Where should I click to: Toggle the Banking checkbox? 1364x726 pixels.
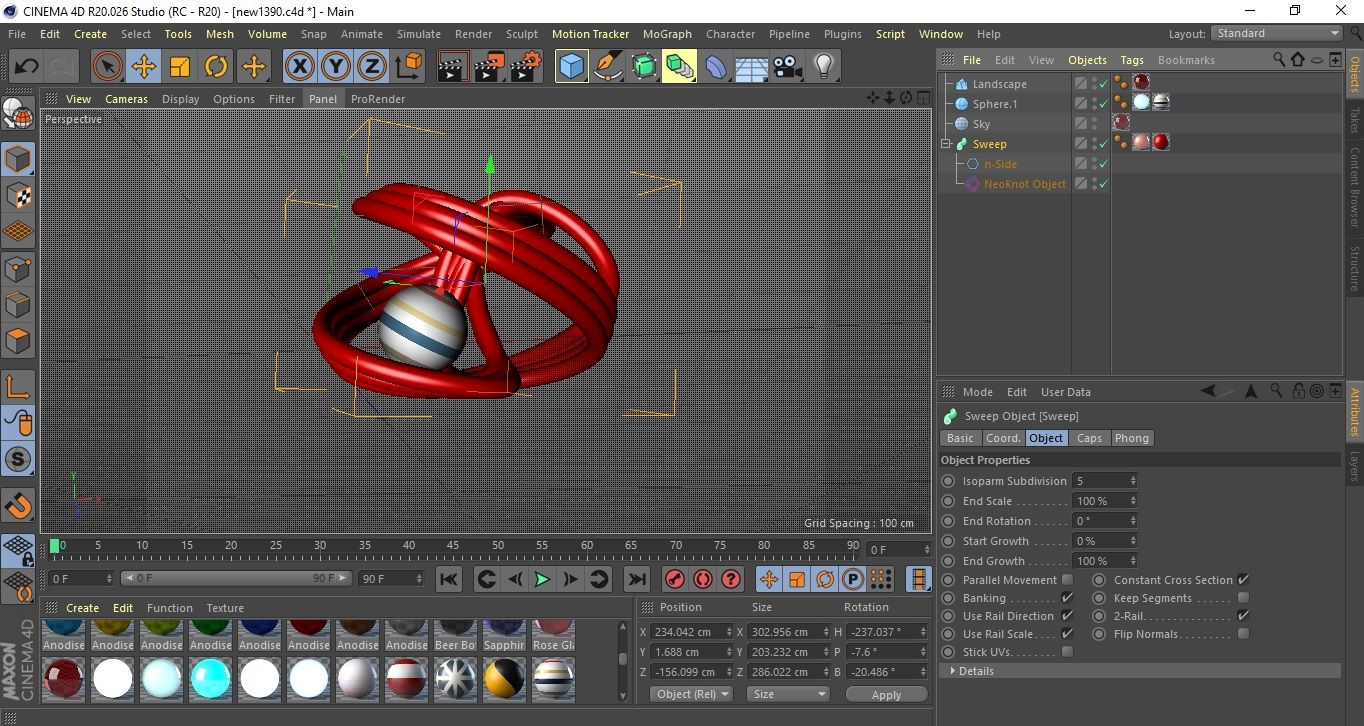click(x=1067, y=598)
